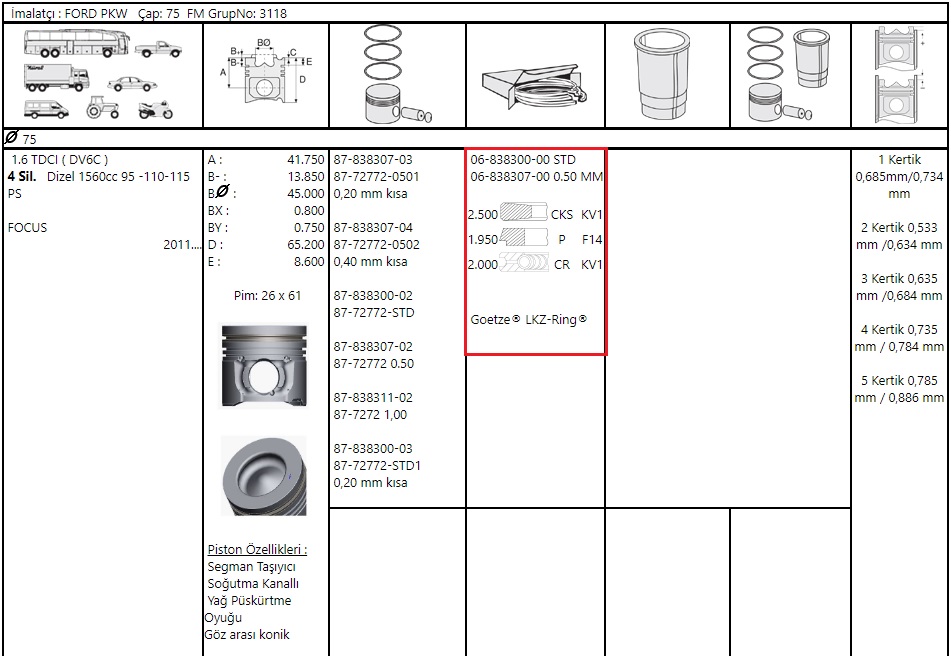Image resolution: width=951 pixels, height=656 pixels.
Task: Click the FOCUS model label
Action: pos(27,228)
